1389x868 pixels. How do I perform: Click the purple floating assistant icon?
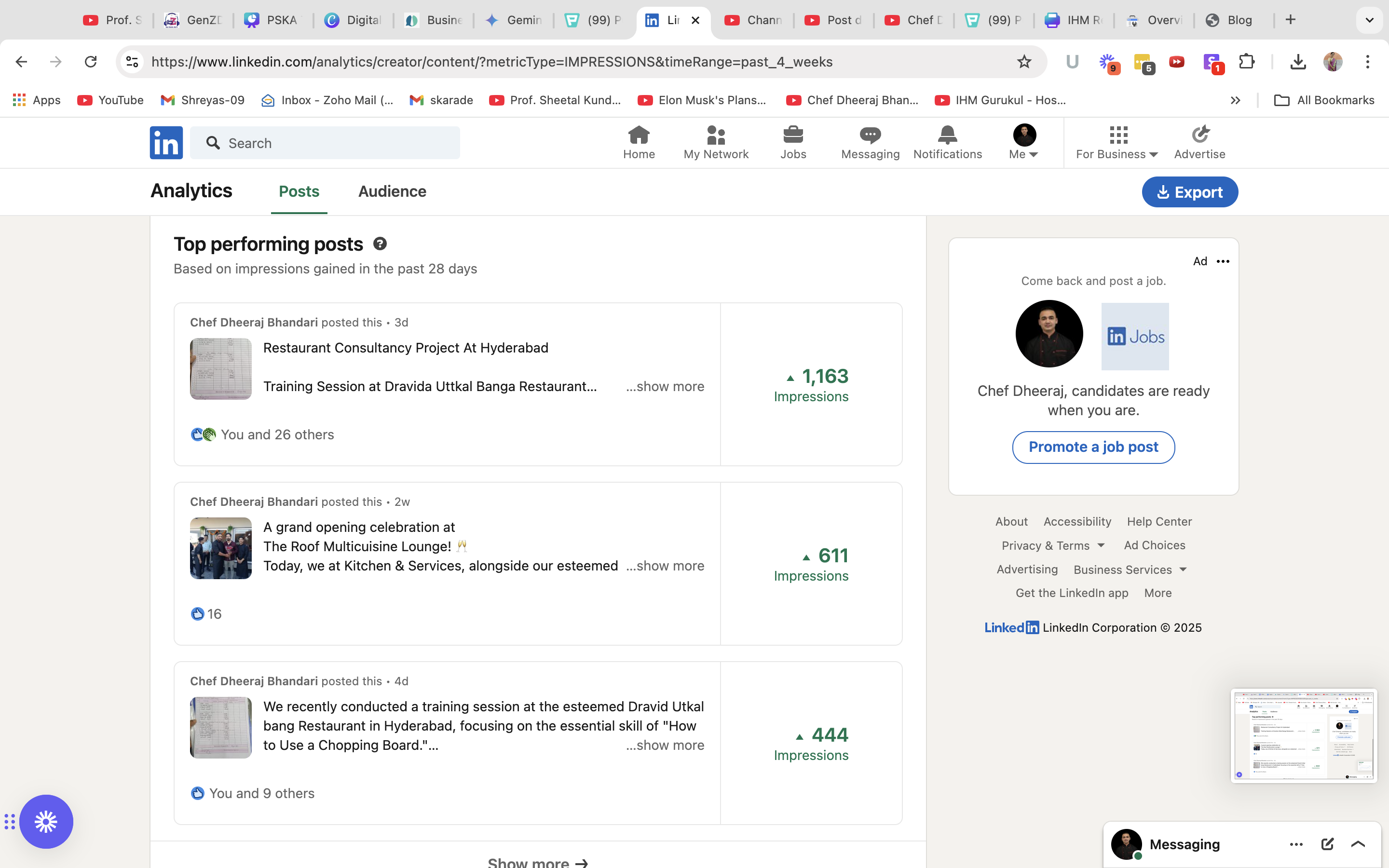coord(46,822)
